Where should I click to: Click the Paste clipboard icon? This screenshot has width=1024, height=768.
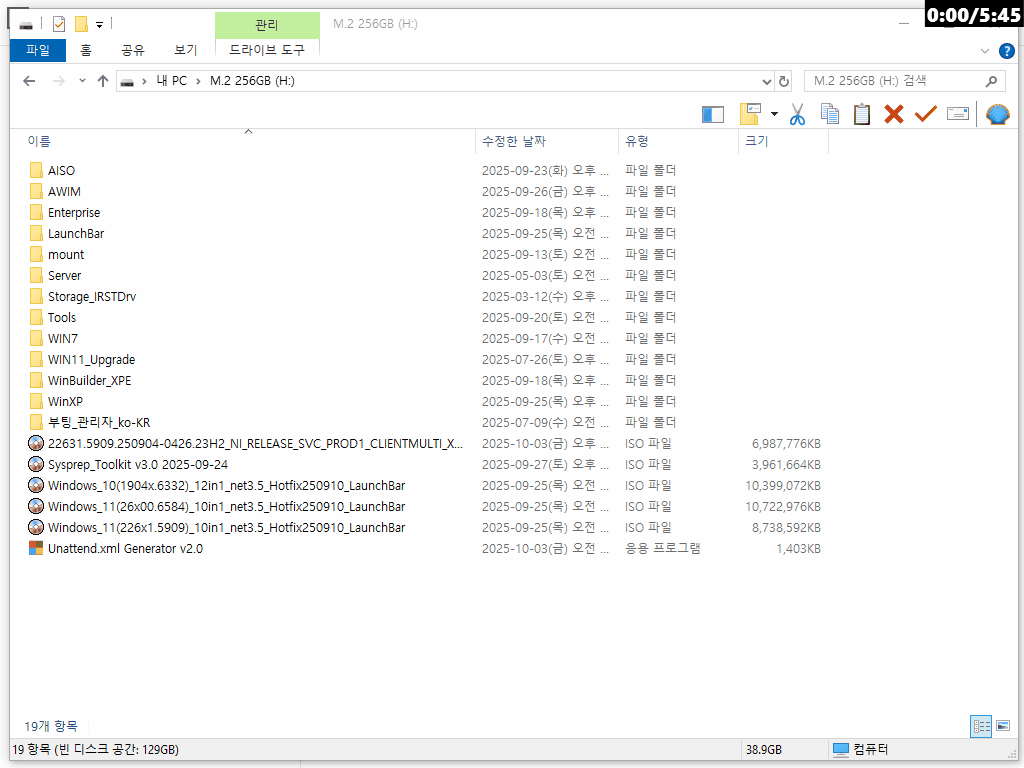click(x=862, y=114)
